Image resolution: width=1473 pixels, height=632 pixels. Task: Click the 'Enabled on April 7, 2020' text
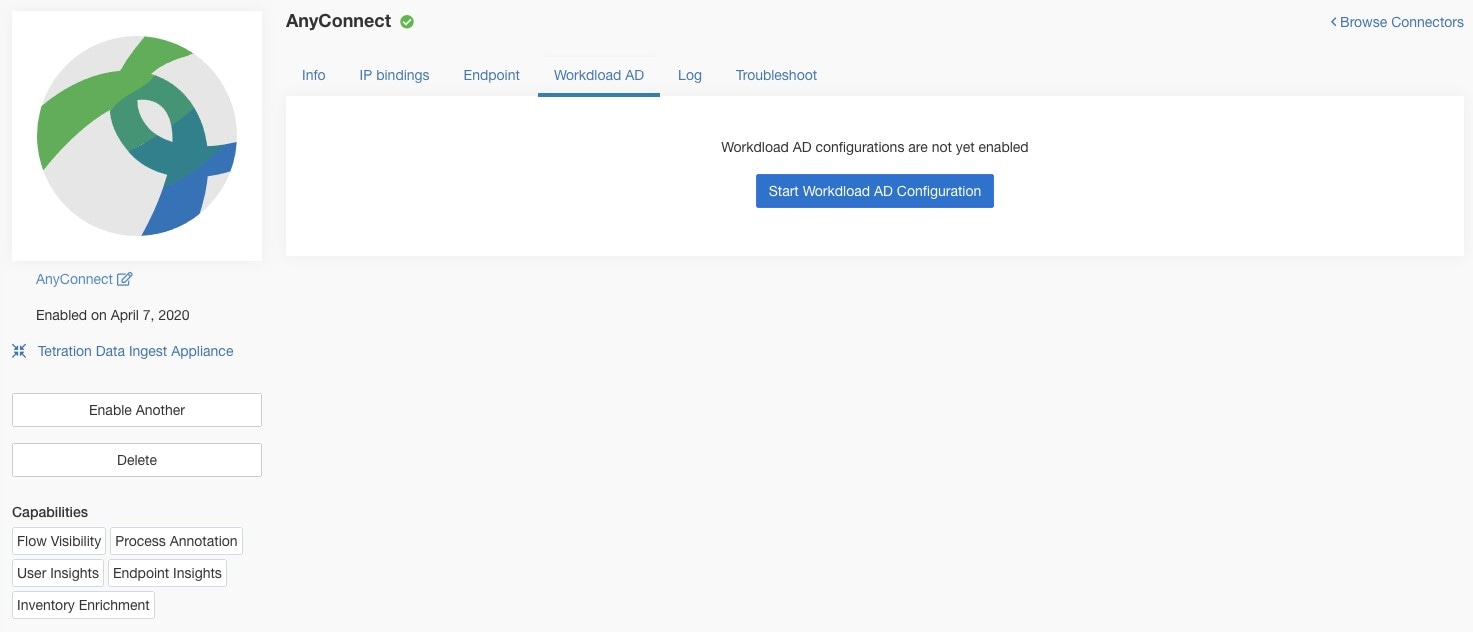click(113, 315)
